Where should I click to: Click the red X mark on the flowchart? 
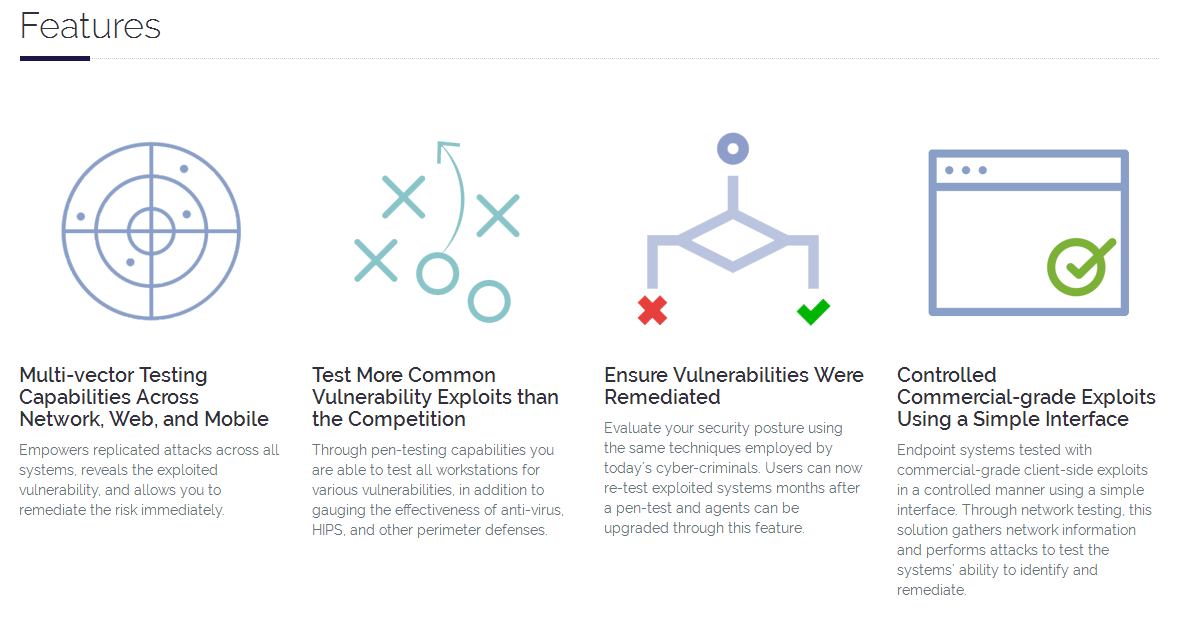[x=652, y=310]
